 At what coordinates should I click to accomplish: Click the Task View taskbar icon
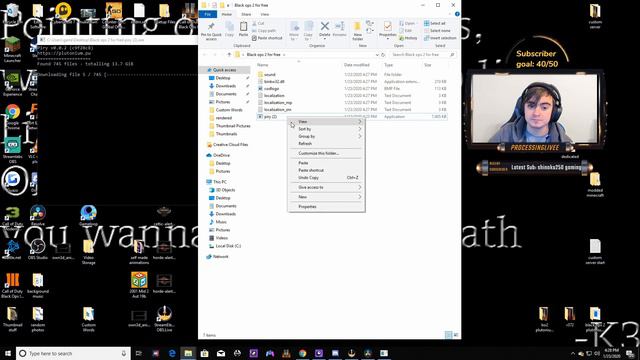pyautogui.click(x=139, y=353)
